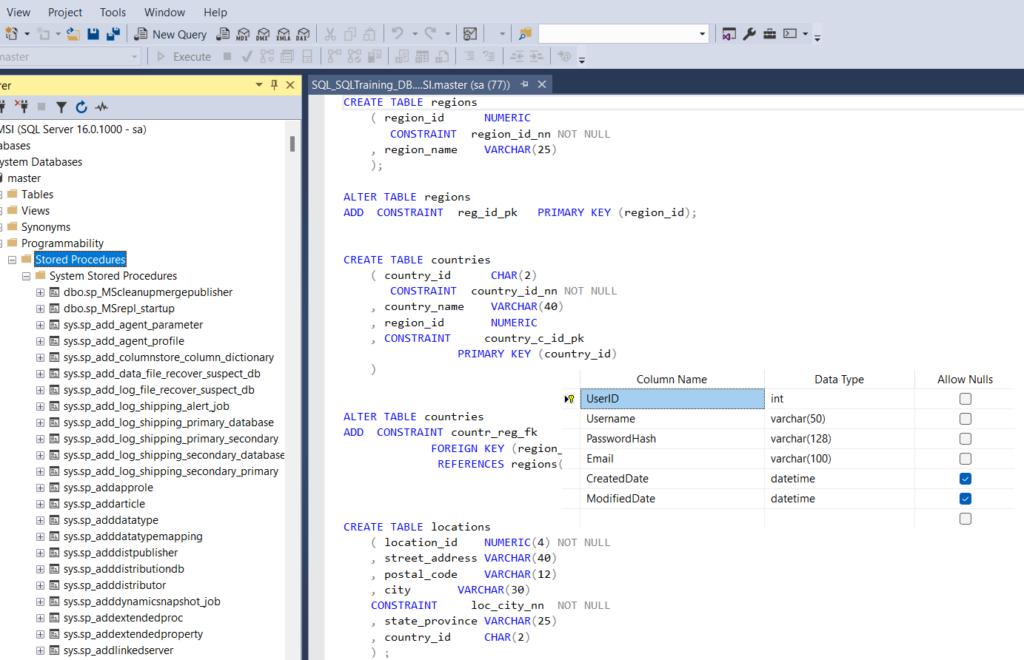Uncheck Allow Nulls for CreatedDate
The image size is (1024, 660).
(x=965, y=479)
